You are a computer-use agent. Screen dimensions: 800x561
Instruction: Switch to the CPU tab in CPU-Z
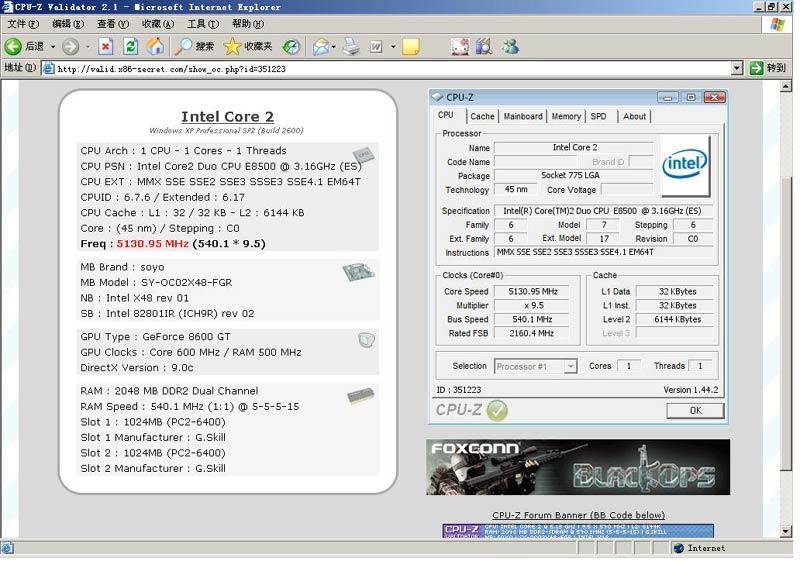(x=446, y=115)
